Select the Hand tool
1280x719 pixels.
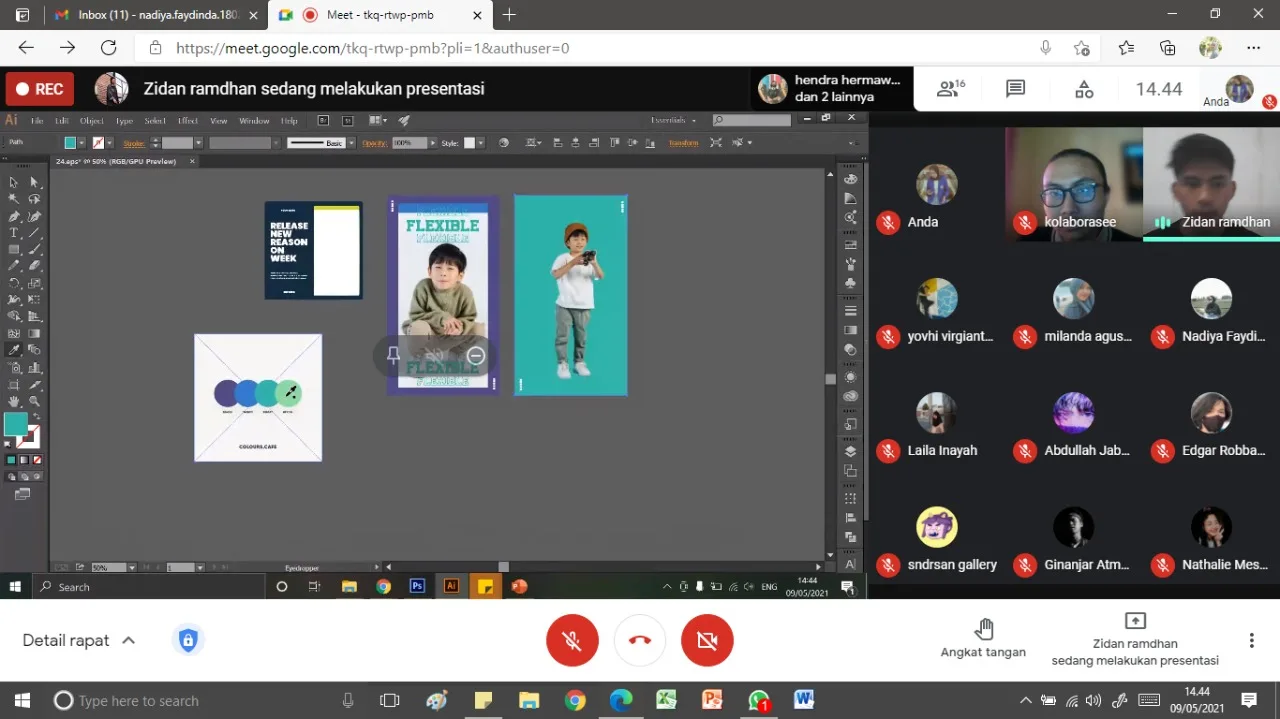coord(13,401)
